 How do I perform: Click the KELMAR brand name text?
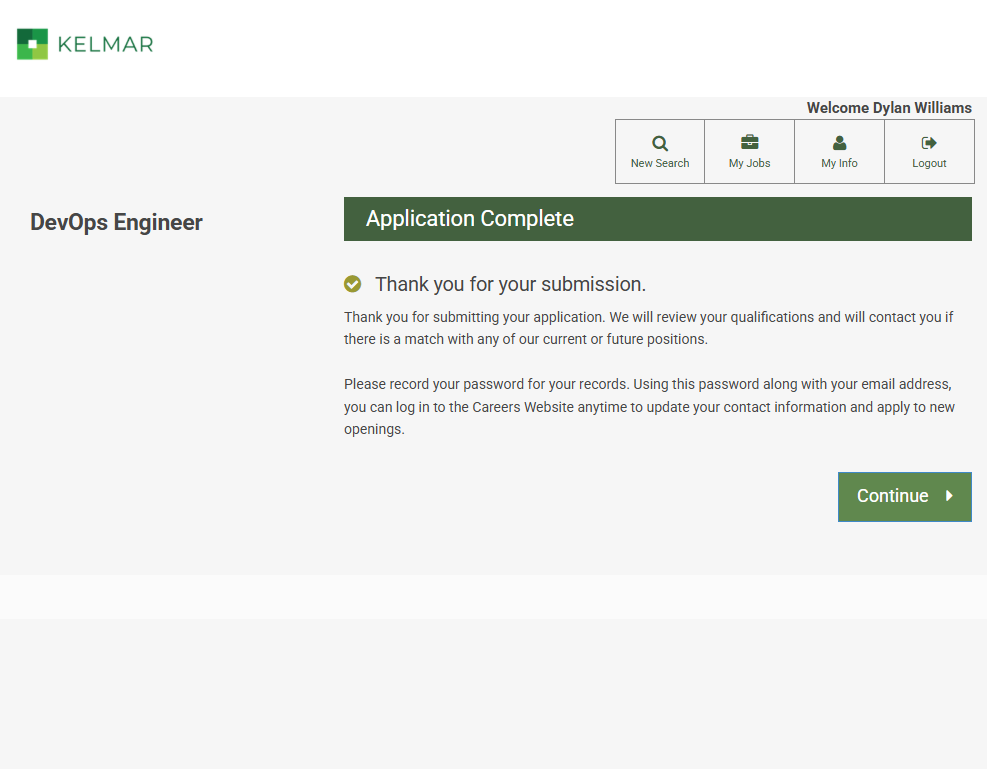click(105, 44)
